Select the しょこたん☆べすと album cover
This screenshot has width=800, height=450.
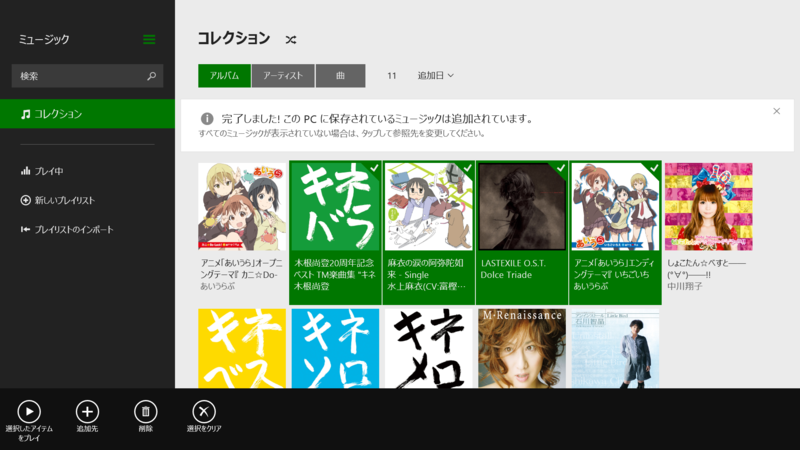click(x=709, y=207)
